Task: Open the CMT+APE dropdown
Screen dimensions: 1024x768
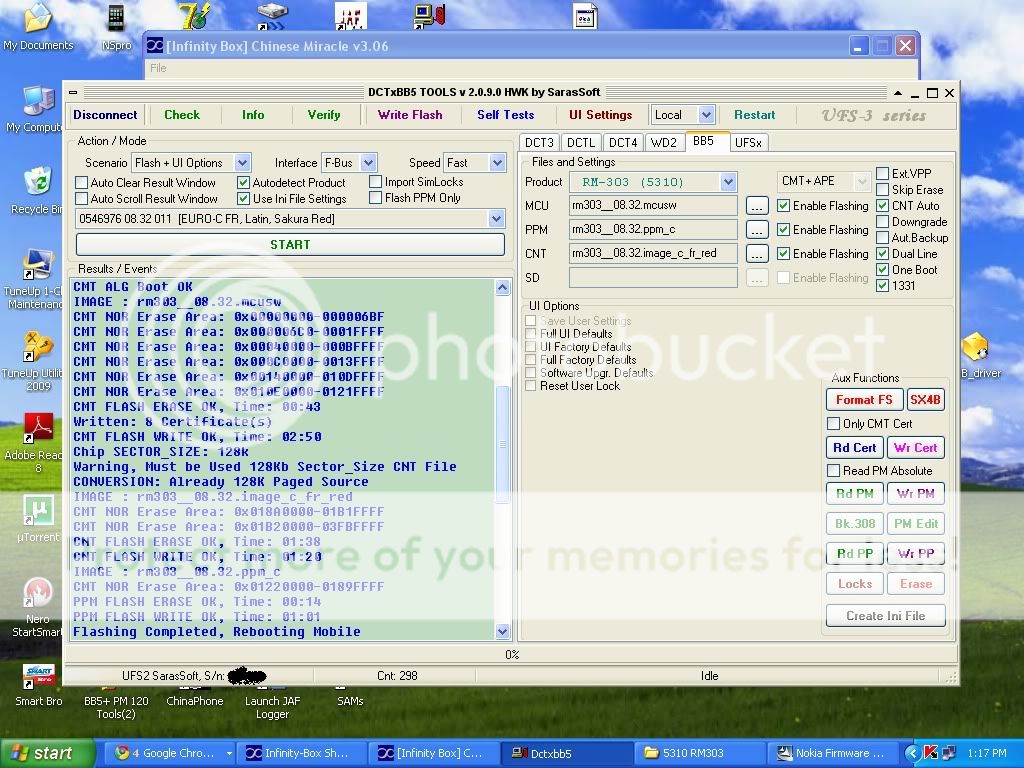Action: [862, 181]
